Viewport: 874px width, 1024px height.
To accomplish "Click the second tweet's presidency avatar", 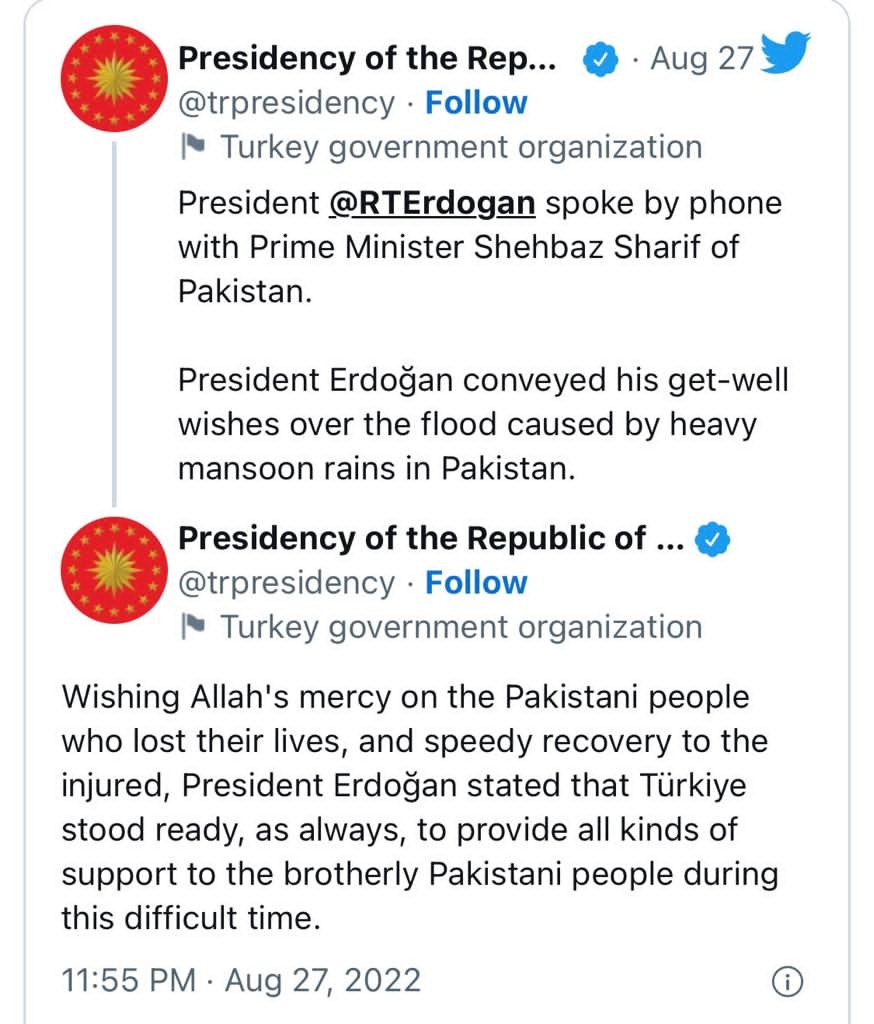I will pyautogui.click(x=114, y=570).
